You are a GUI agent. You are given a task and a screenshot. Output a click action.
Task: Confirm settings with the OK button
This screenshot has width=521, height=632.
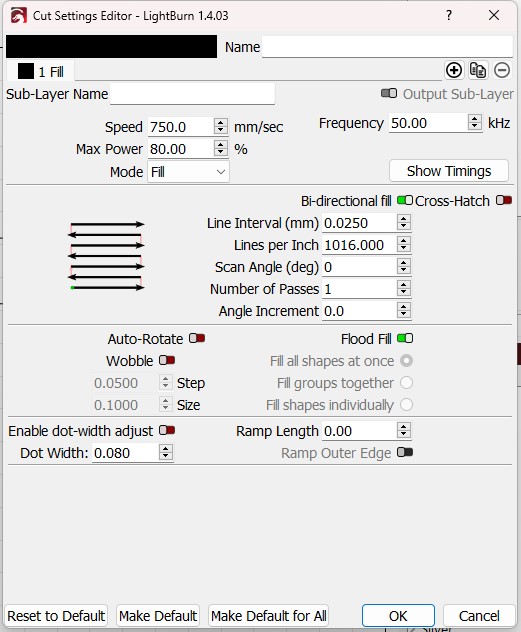[398, 616]
